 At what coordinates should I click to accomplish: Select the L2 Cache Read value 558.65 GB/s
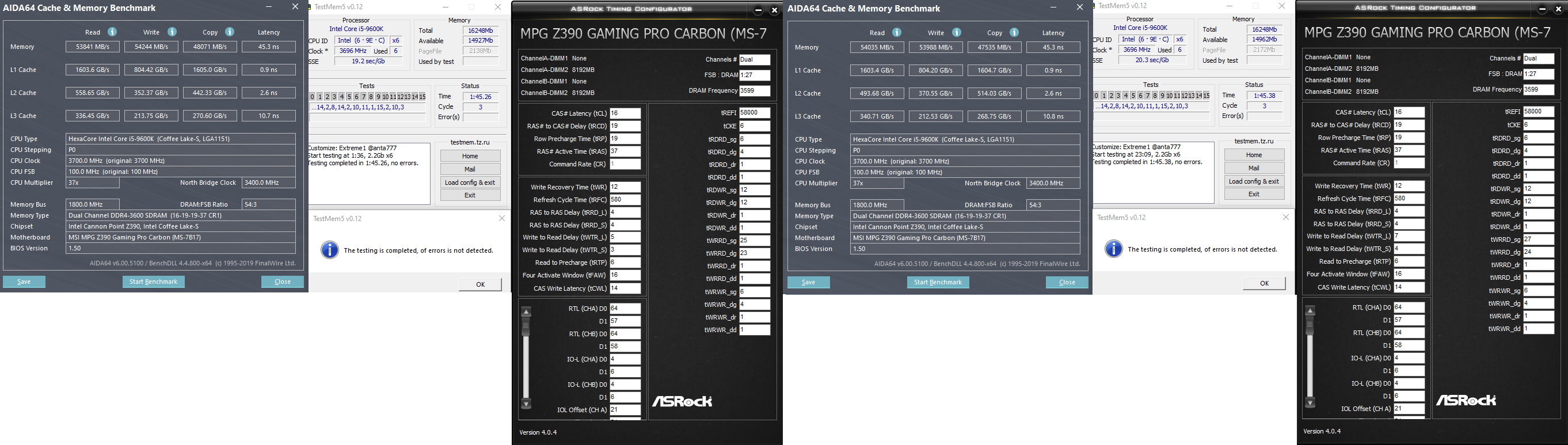click(x=93, y=93)
